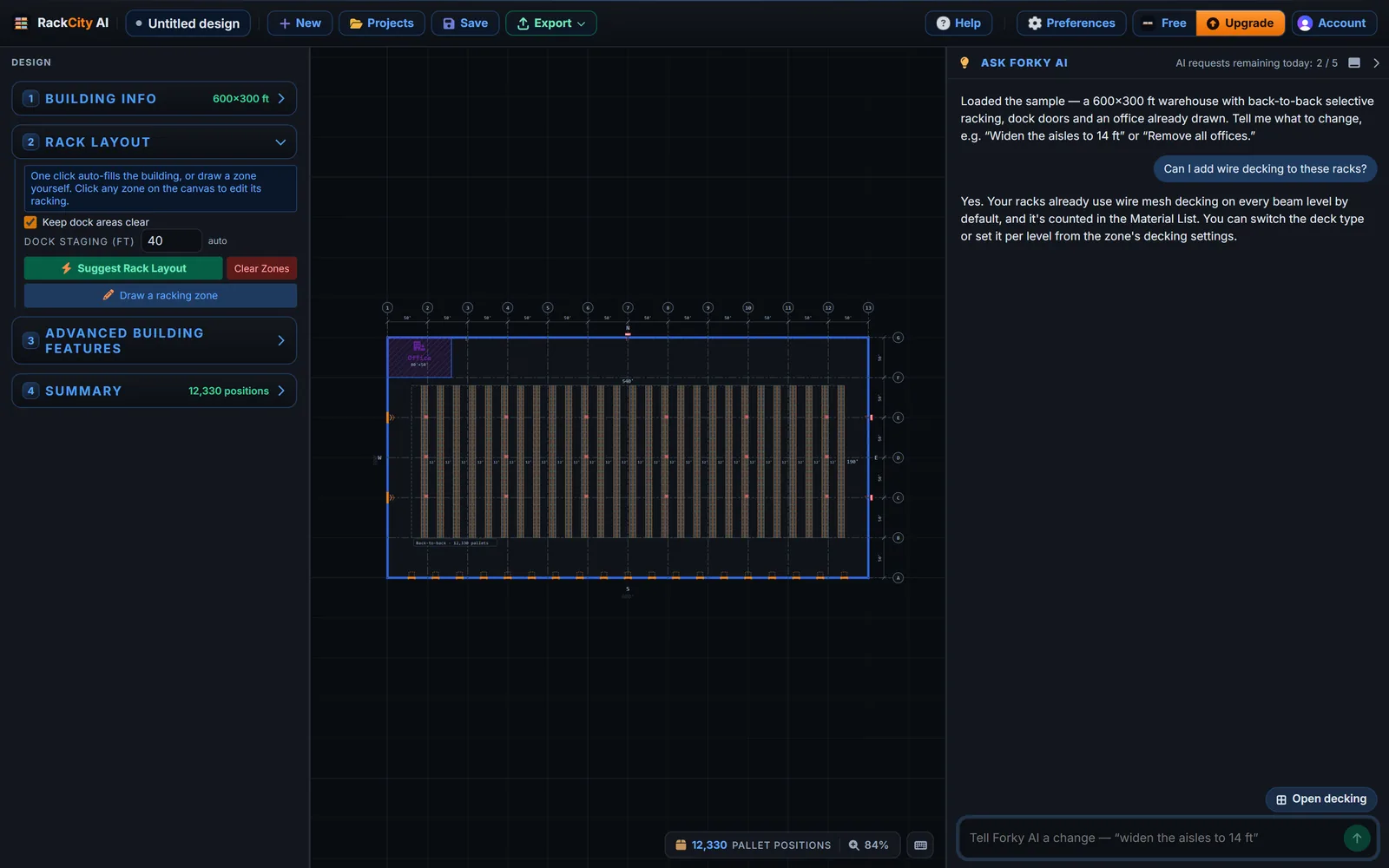
Task: Click the Upgrade button
Action: pyautogui.click(x=1241, y=23)
